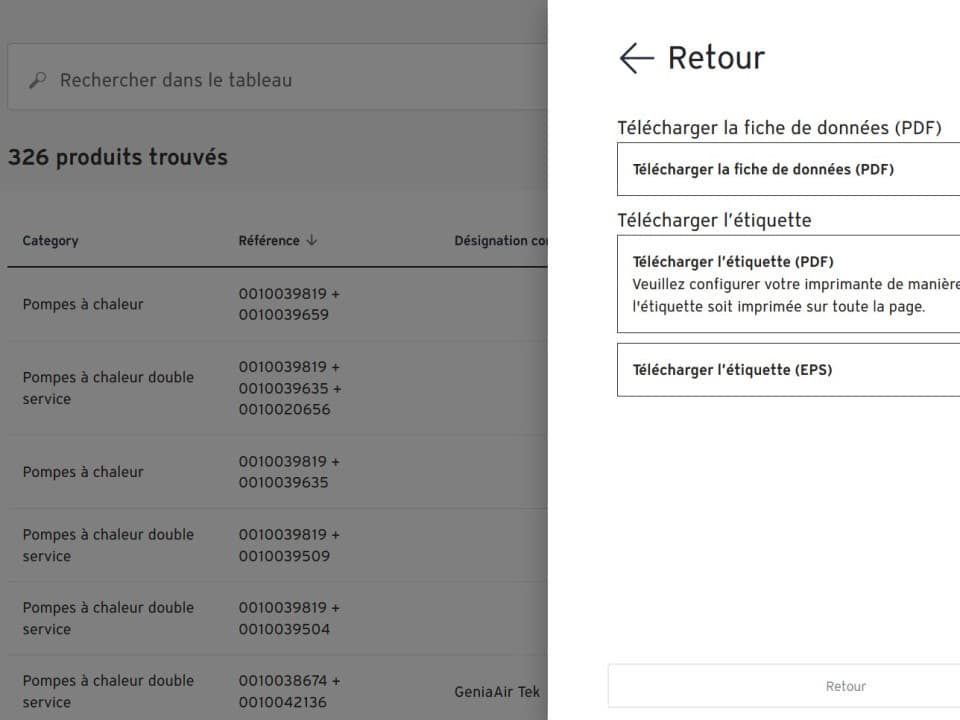This screenshot has width=960, height=720.
Task: Click the row with reference 0010039509
Action: [289, 545]
